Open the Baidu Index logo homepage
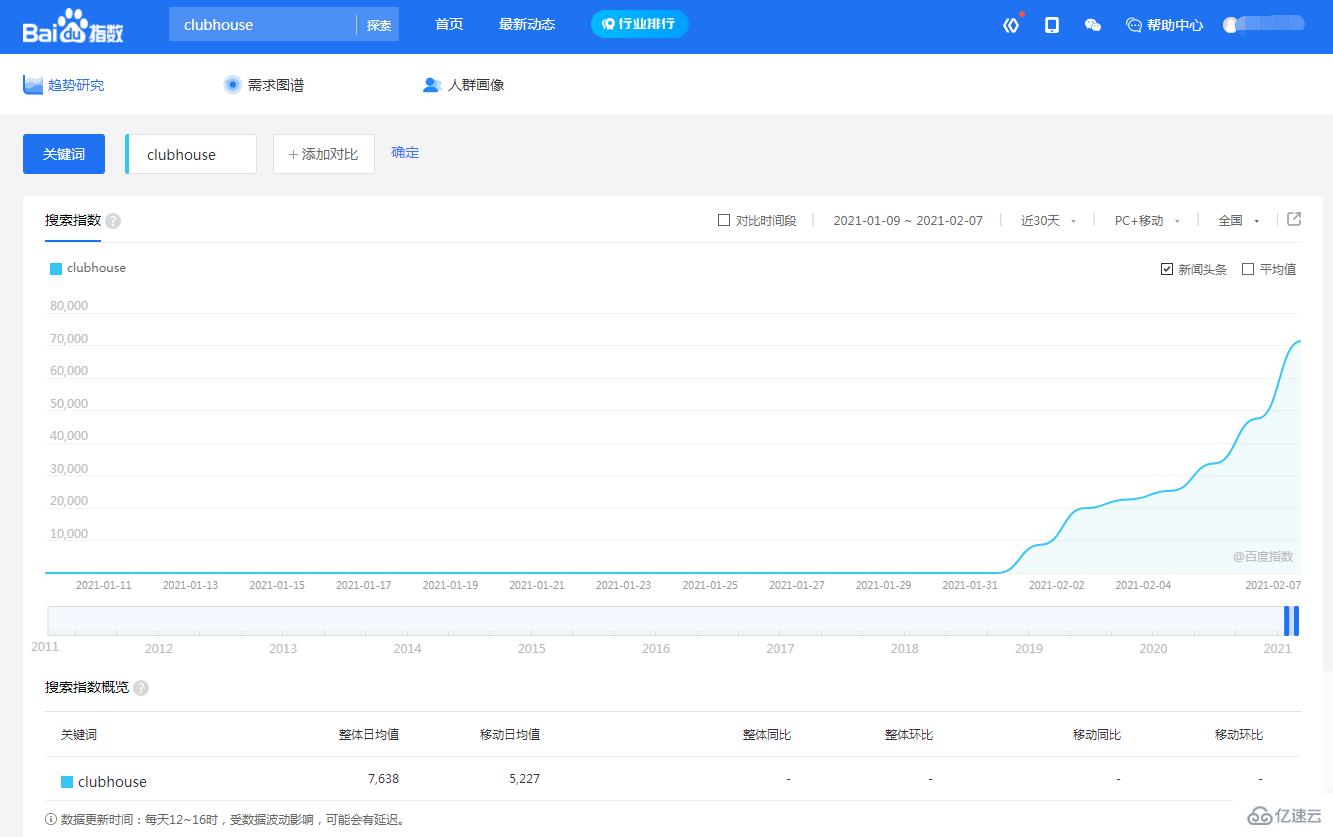 (x=73, y=26)
